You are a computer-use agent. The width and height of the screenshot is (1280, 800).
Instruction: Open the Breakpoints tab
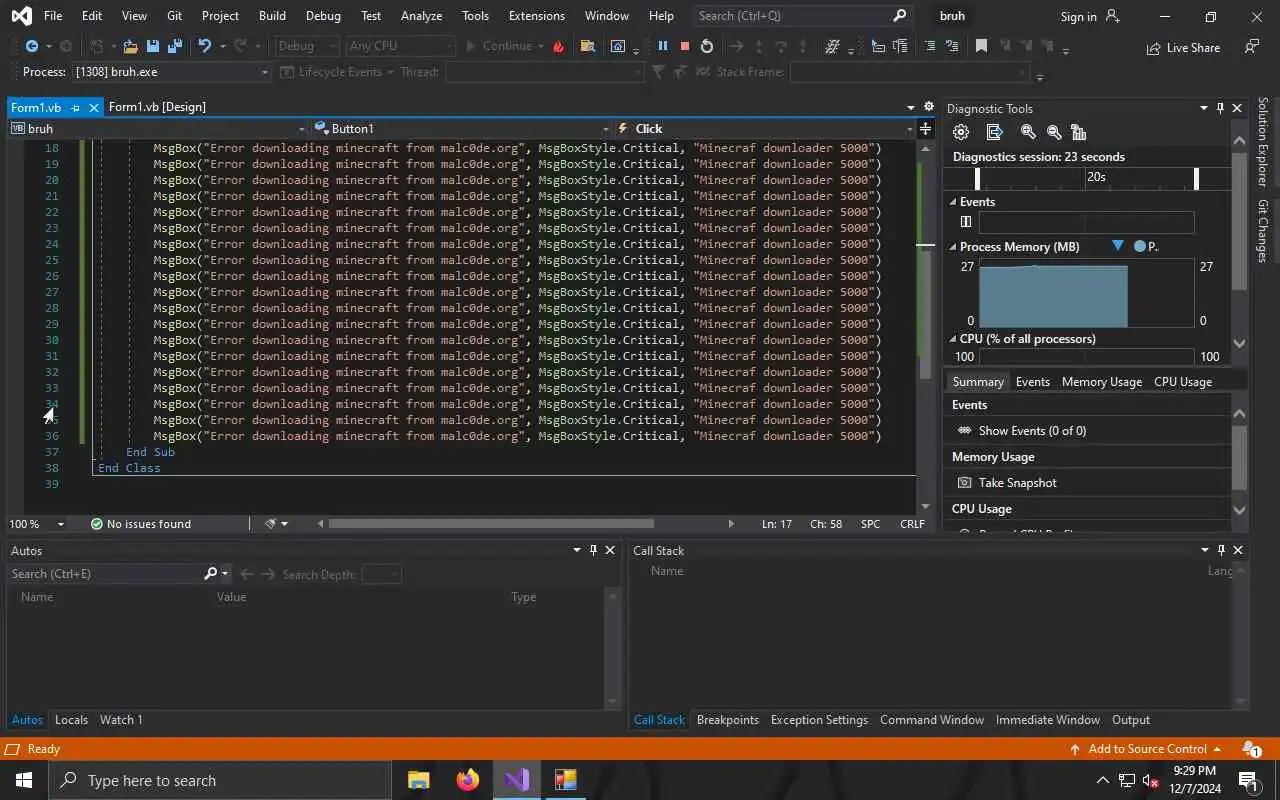[x=728, y=720]
